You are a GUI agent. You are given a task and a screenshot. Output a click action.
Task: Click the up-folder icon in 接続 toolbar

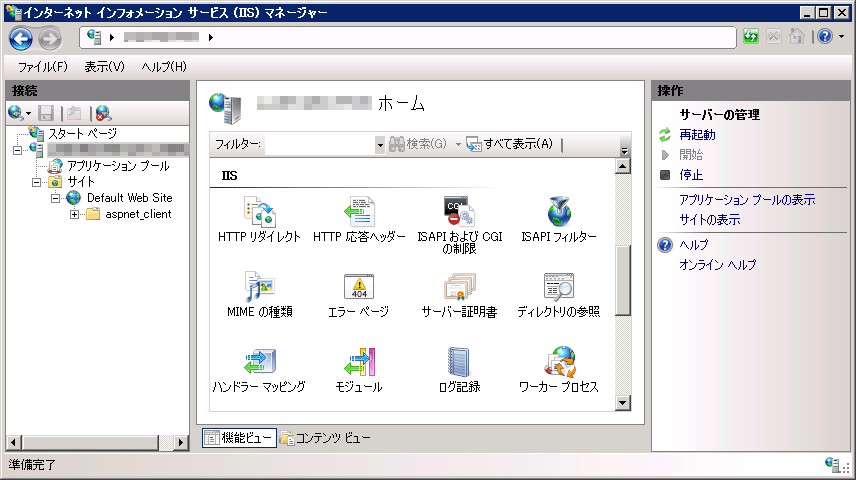pos(75,113)
